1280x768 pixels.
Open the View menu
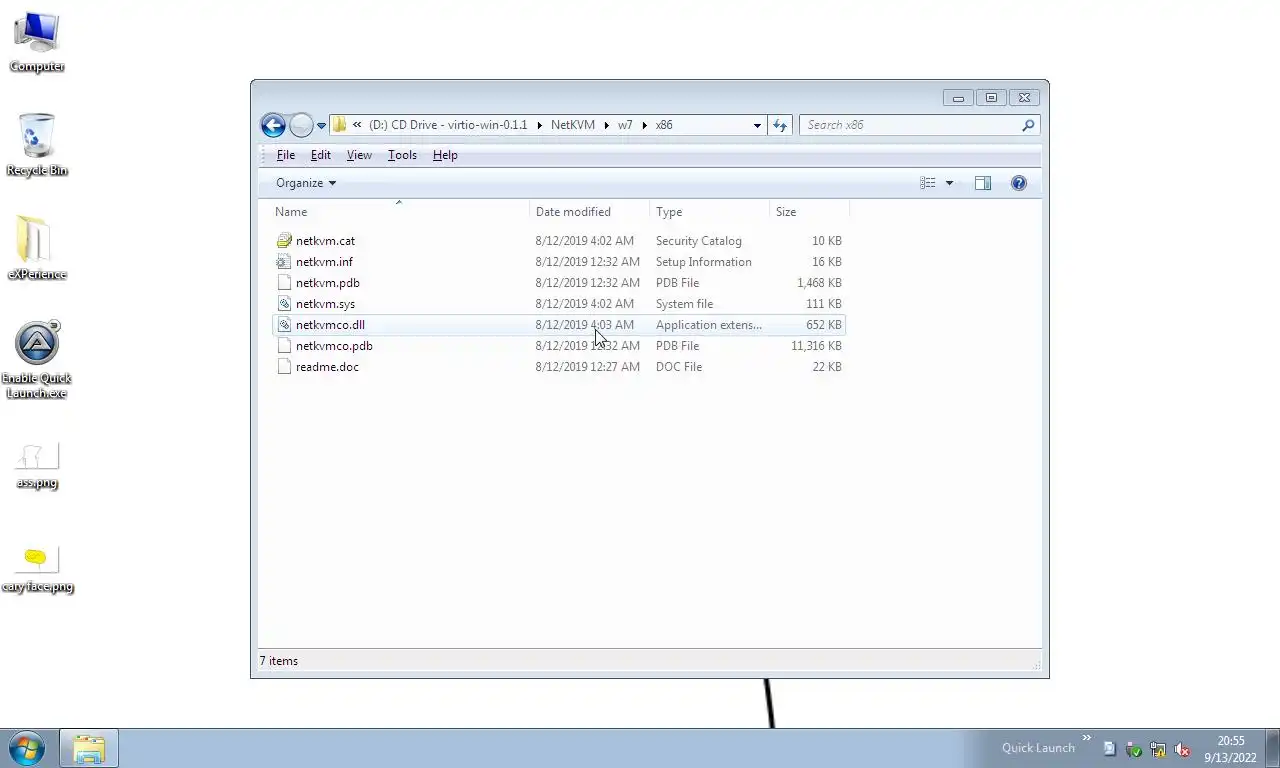[x=359, y=155]
